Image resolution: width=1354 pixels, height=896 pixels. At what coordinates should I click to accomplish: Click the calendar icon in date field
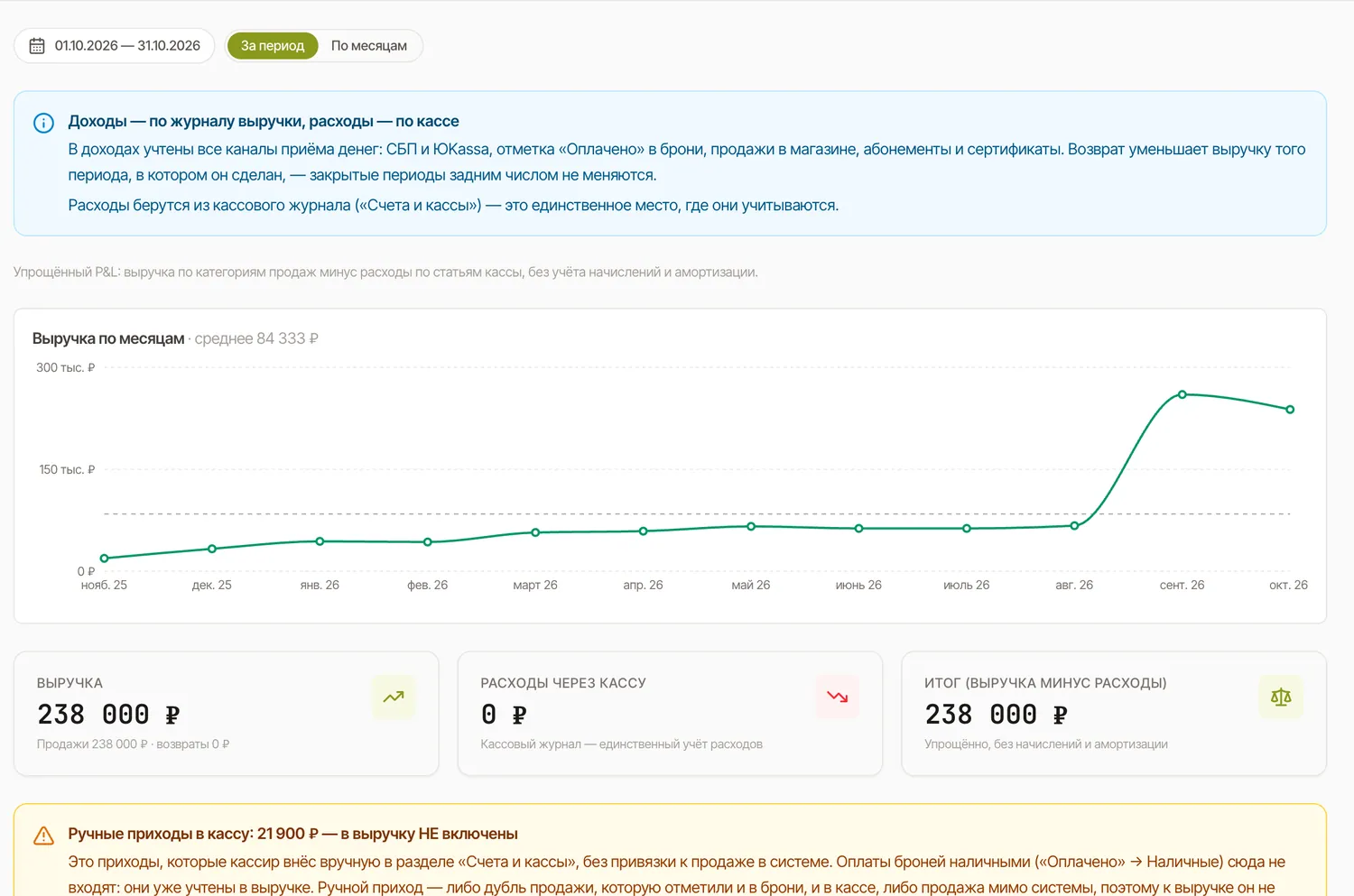37,46
